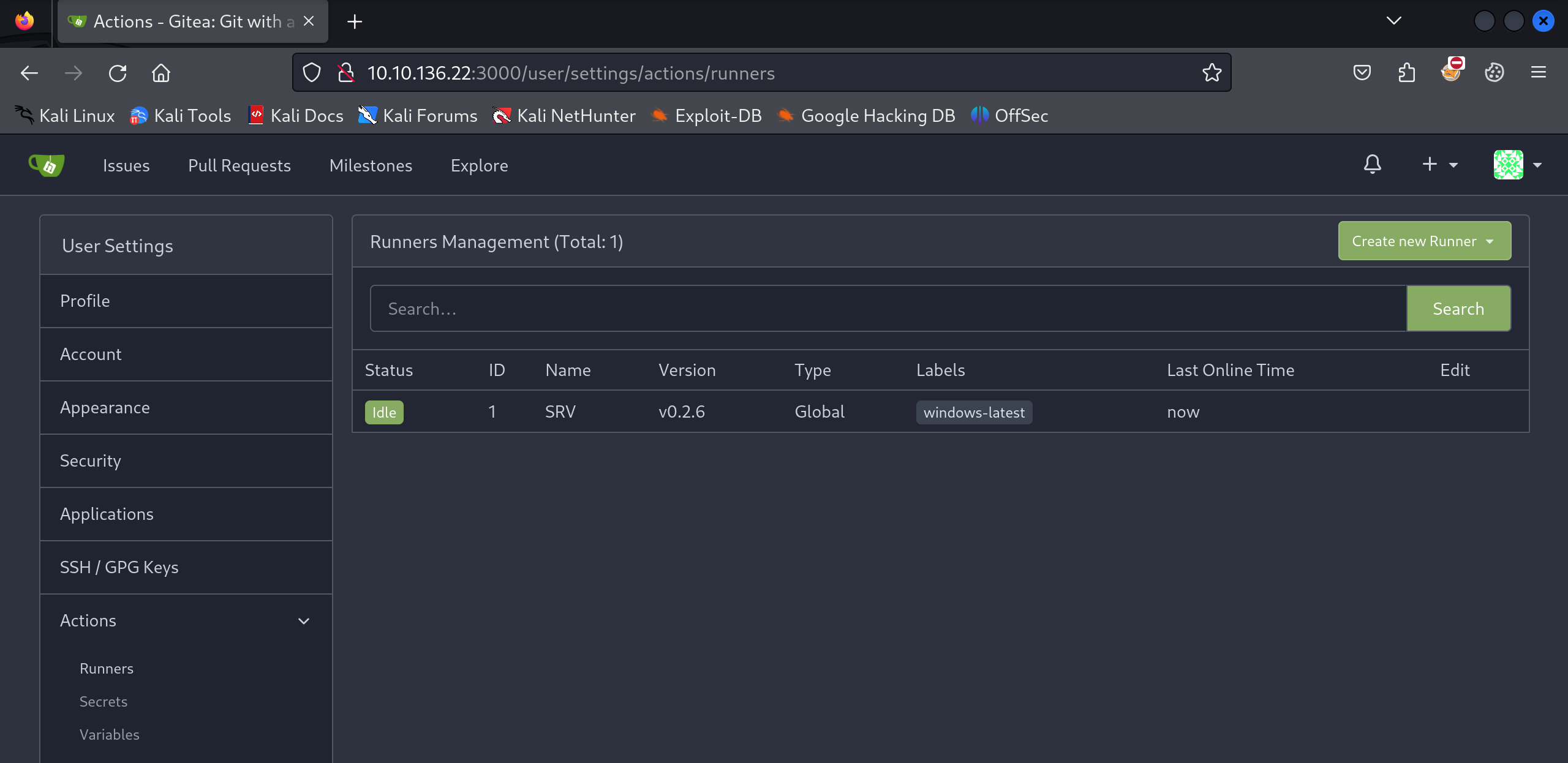This screenshot has width=1568, height=763.
Task: Click the Gitea logo home icon
Action: (x=47, y=165)
